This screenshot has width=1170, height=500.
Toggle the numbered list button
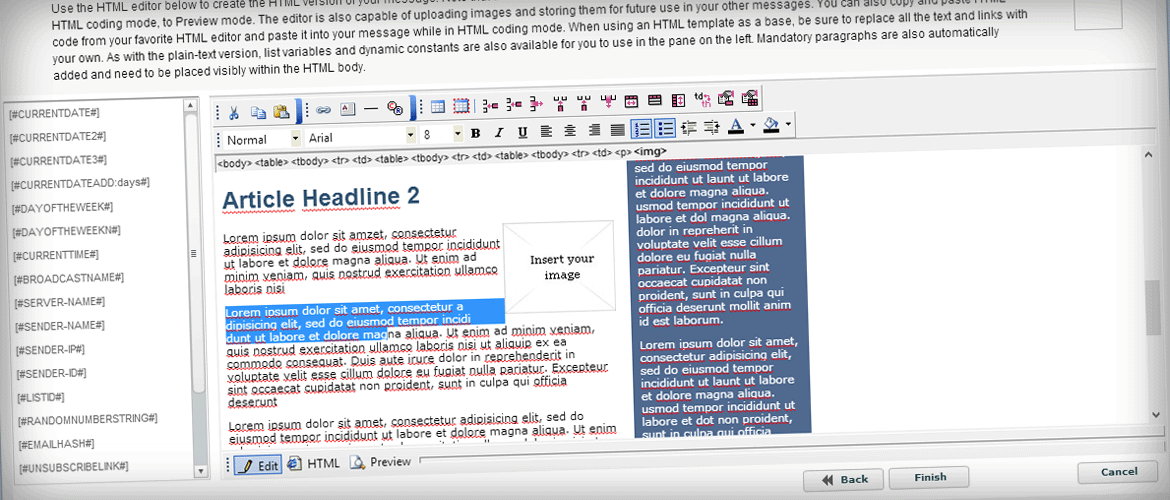(642, 129)
